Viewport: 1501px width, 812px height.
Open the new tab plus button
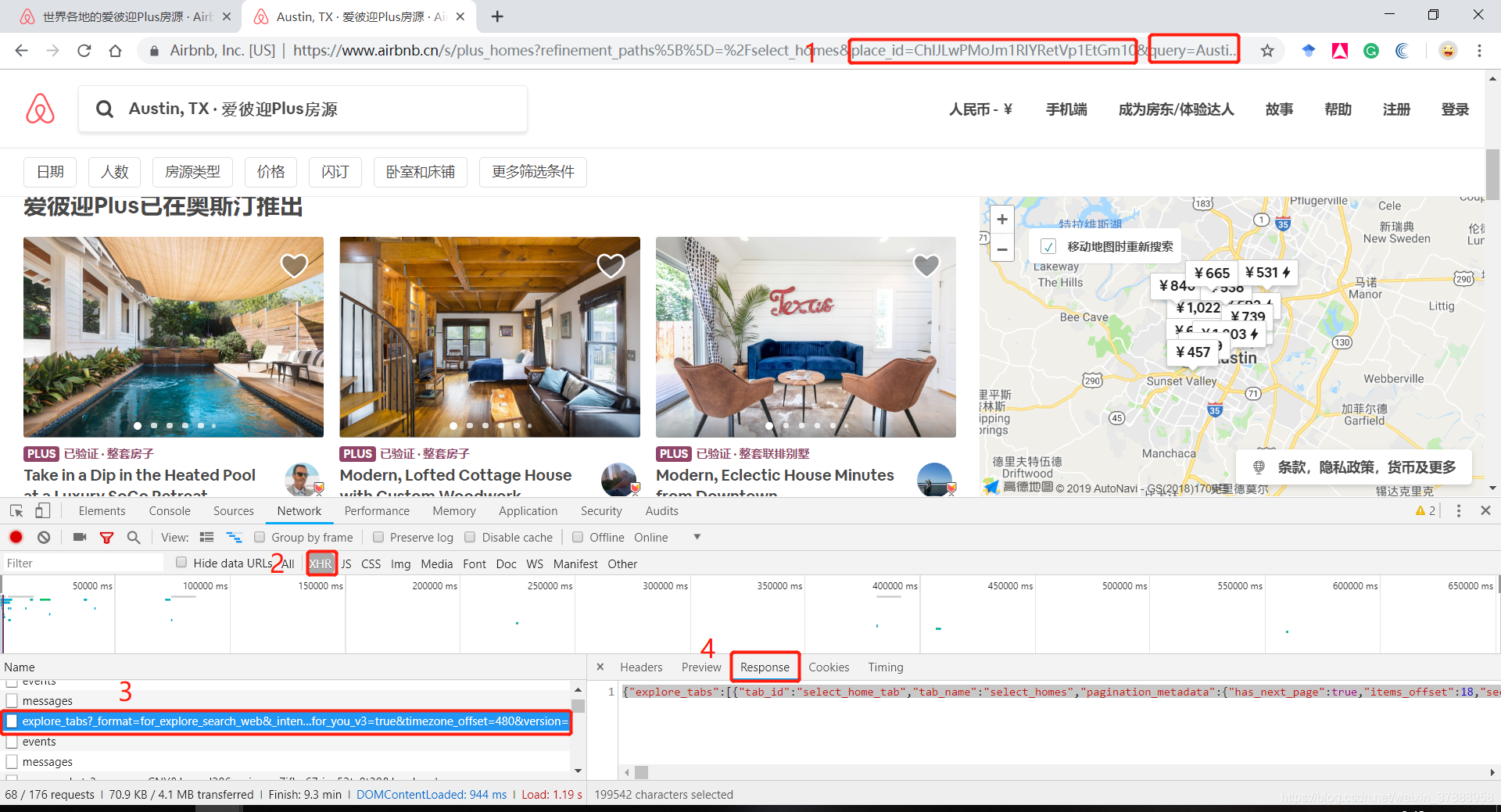[x=498, y=16]
